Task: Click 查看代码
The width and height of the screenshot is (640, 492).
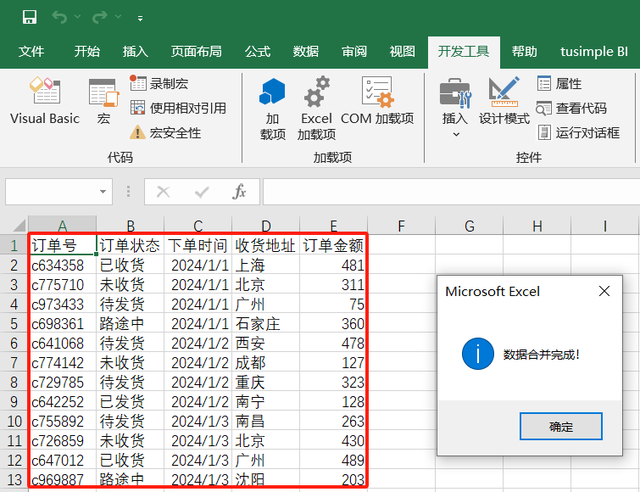Action: tap(571, 108)
